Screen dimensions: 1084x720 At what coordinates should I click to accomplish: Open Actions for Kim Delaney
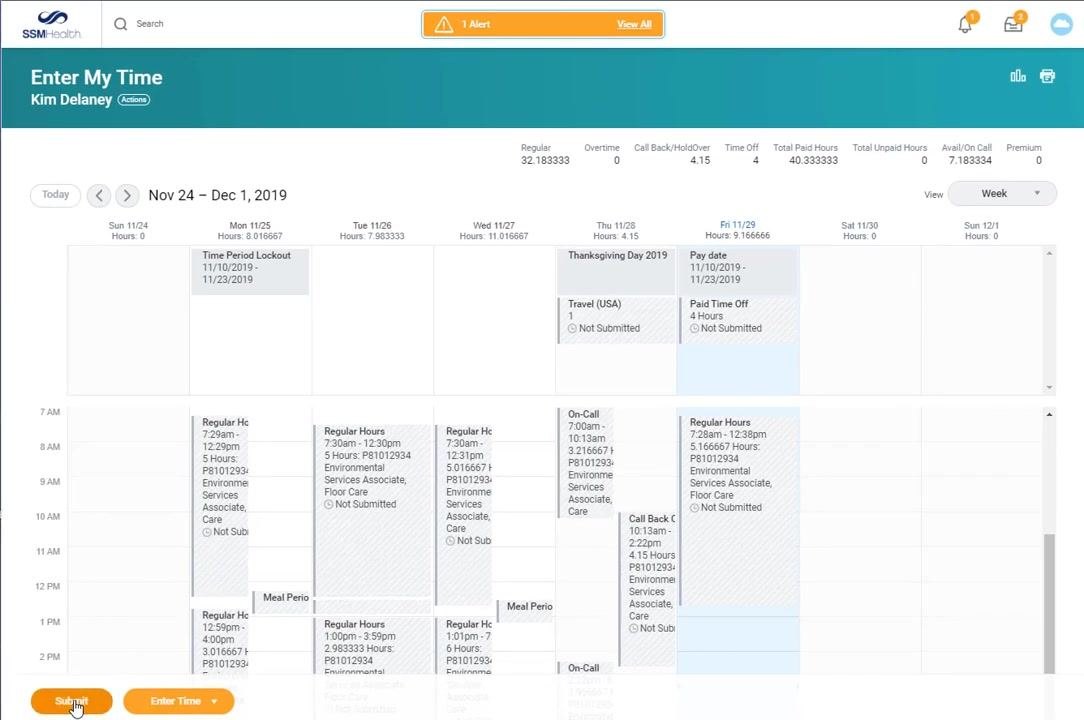[133, 100]
